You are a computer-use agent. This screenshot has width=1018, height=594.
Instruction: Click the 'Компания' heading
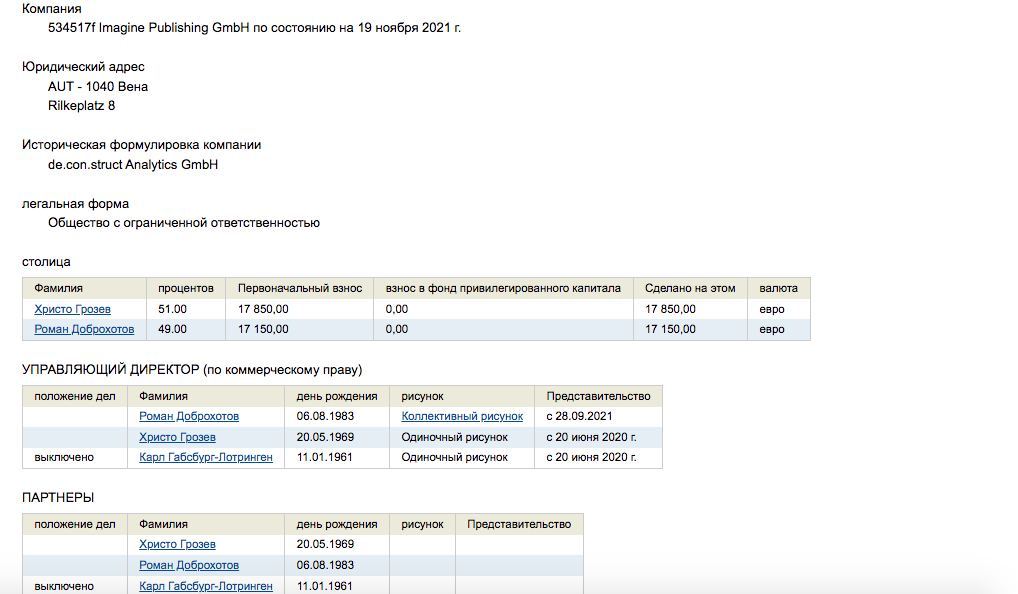52,8
